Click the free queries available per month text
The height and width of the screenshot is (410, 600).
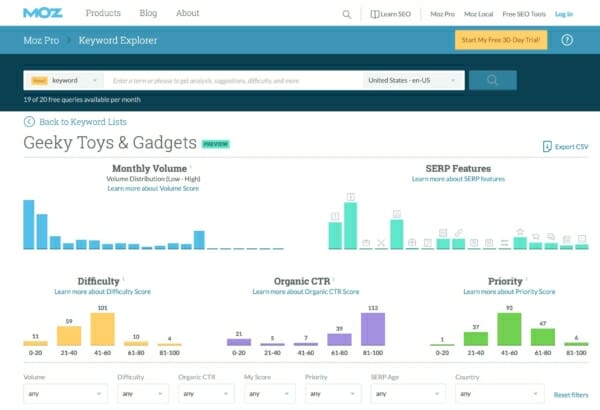(82, 100)
